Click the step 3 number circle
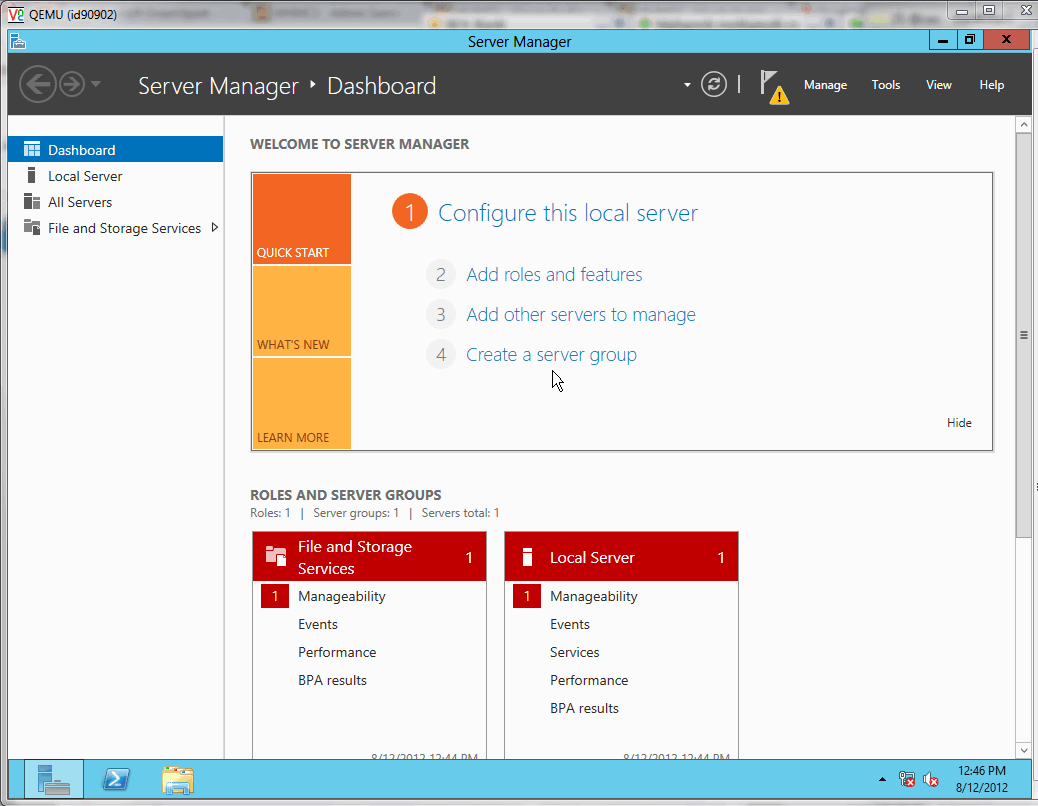 tap(441, 314)
